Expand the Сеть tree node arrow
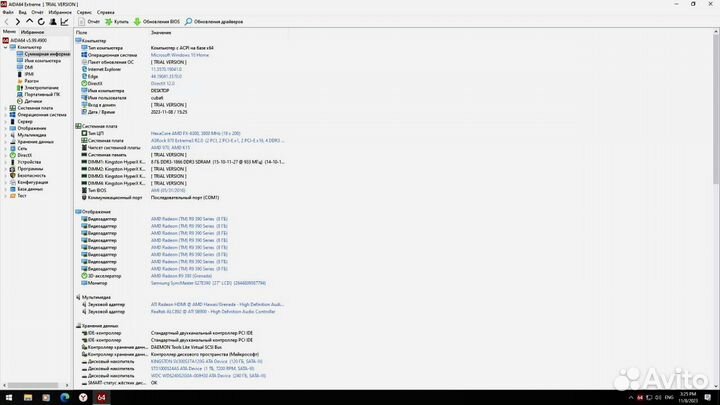Image resolution: width=720 pixels, height=405 pixels. pyautogui.click(x=6, y=148)
